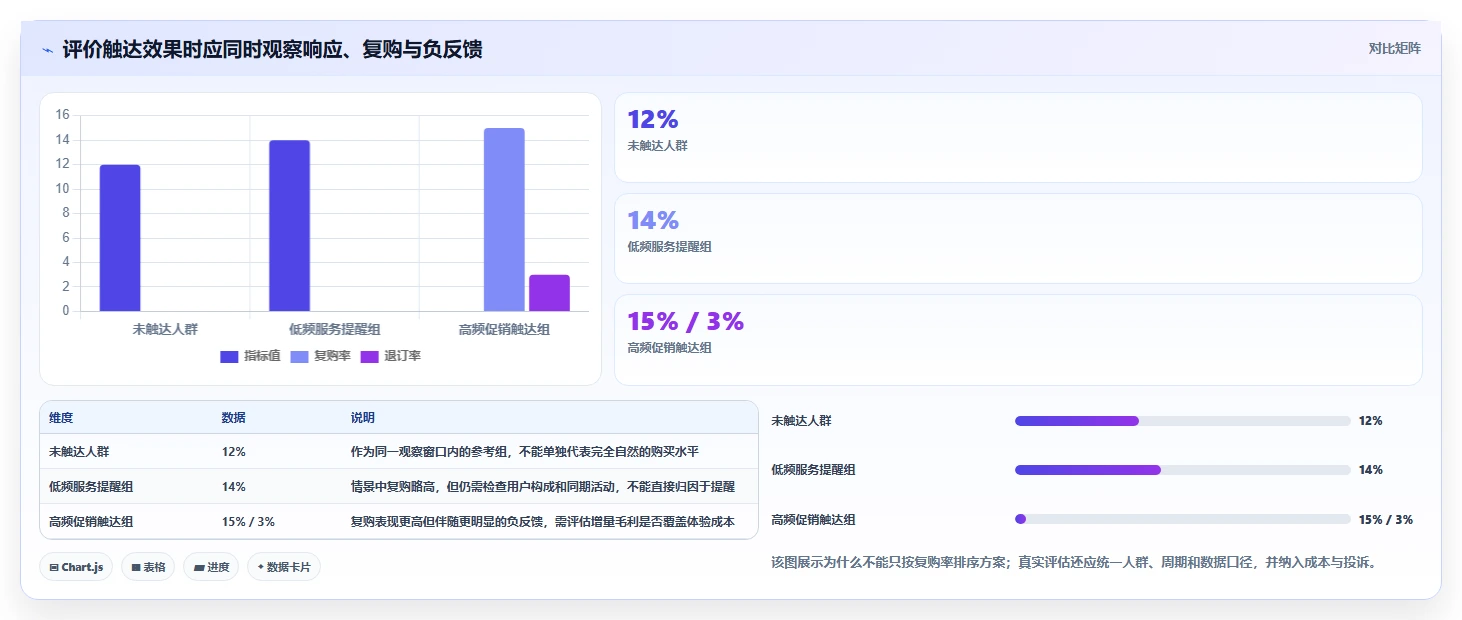Viewport: 1462px width, 620px height.
Task: Click the purple 退订率 bar in chart
Action: (x=549, y=293)
